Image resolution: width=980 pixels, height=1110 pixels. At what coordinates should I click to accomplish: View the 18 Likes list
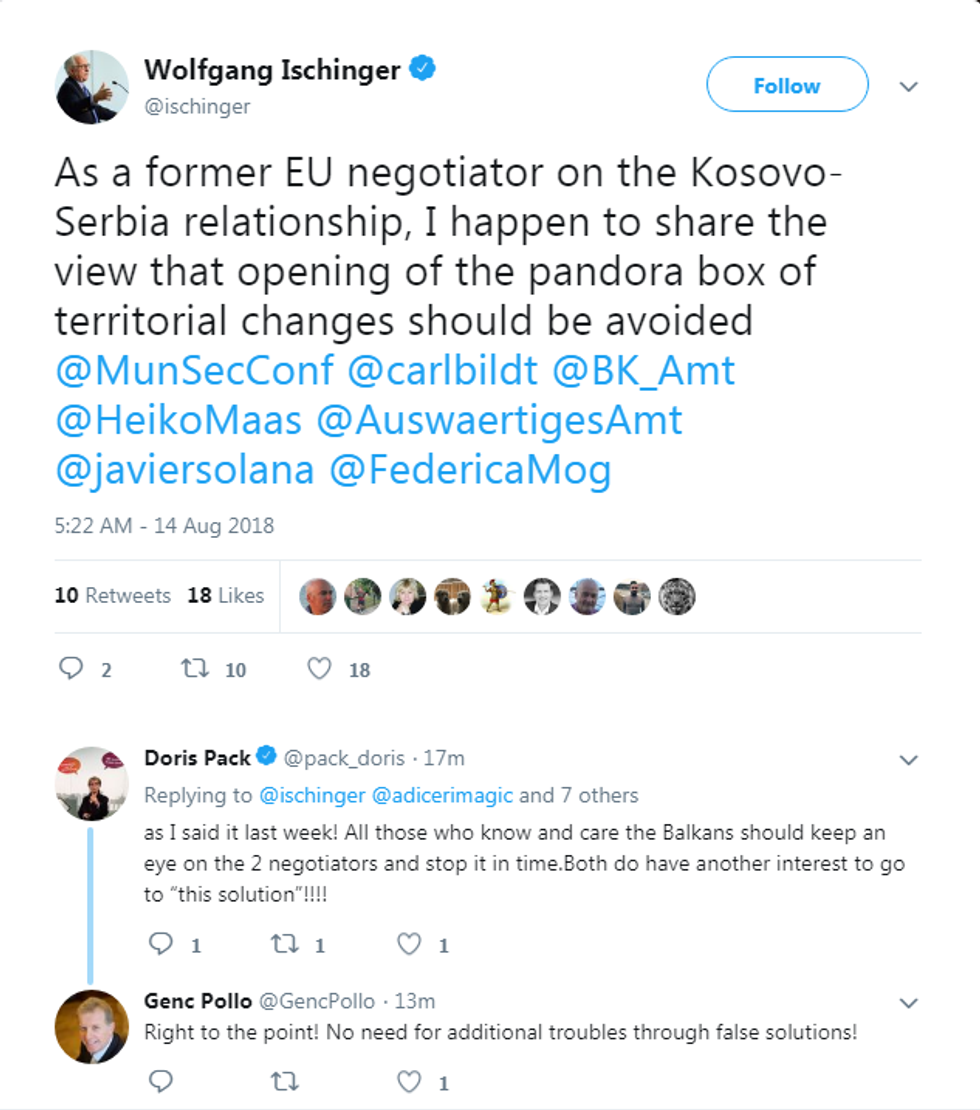pos(226,595)
